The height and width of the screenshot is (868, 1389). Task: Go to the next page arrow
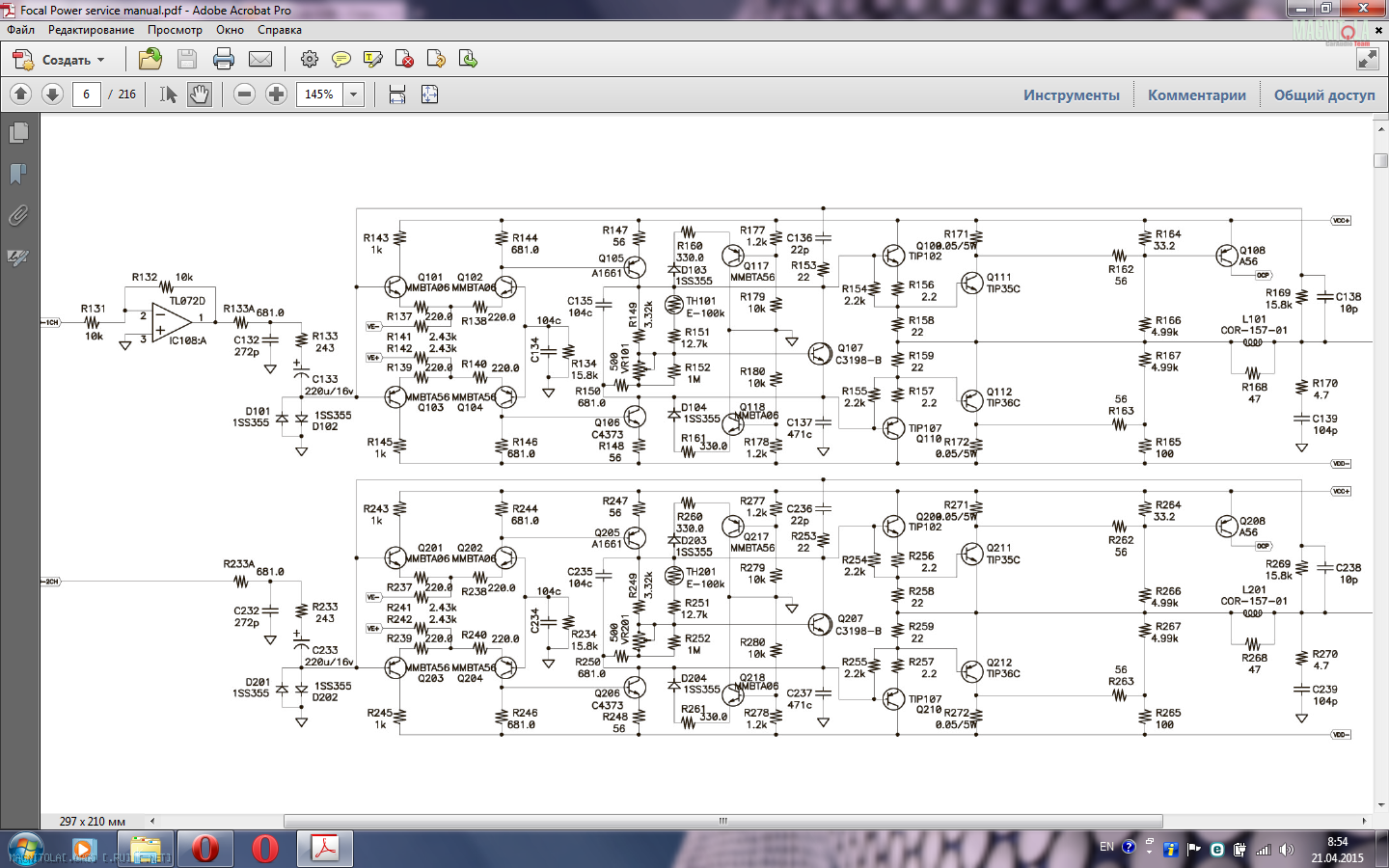tap(53, 95)
